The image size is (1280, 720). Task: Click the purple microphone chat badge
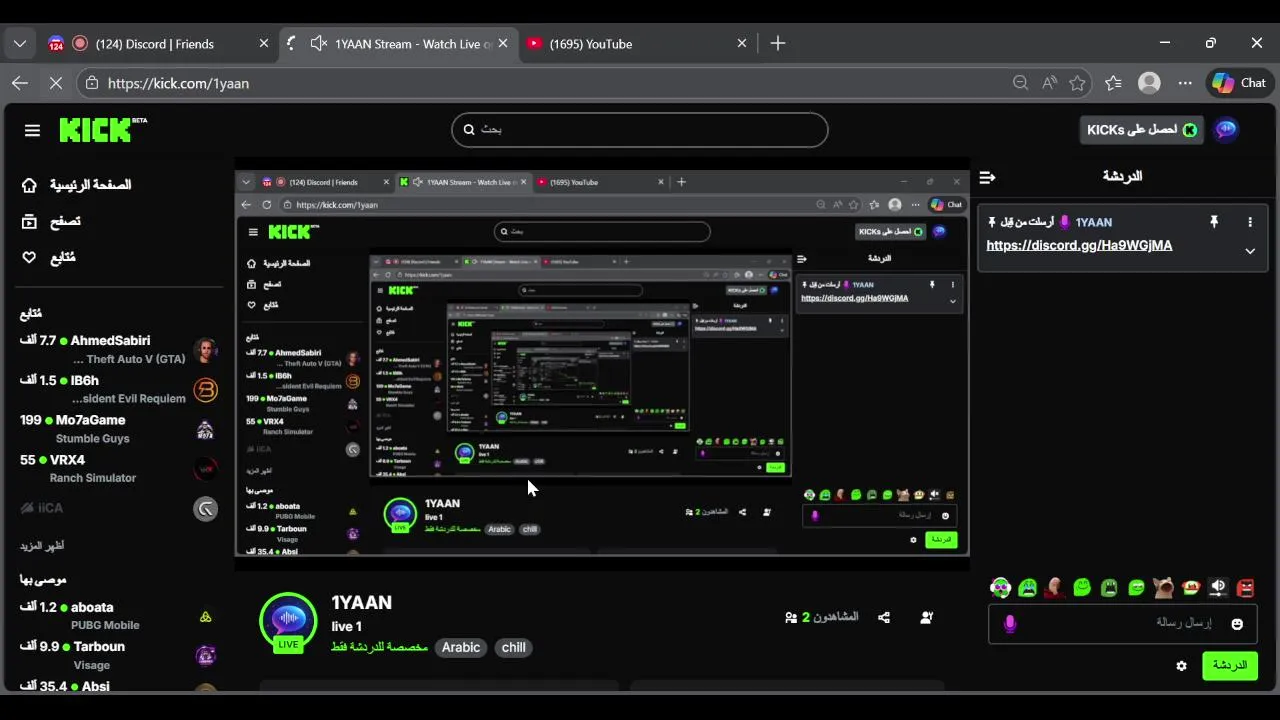[1009, 624]
